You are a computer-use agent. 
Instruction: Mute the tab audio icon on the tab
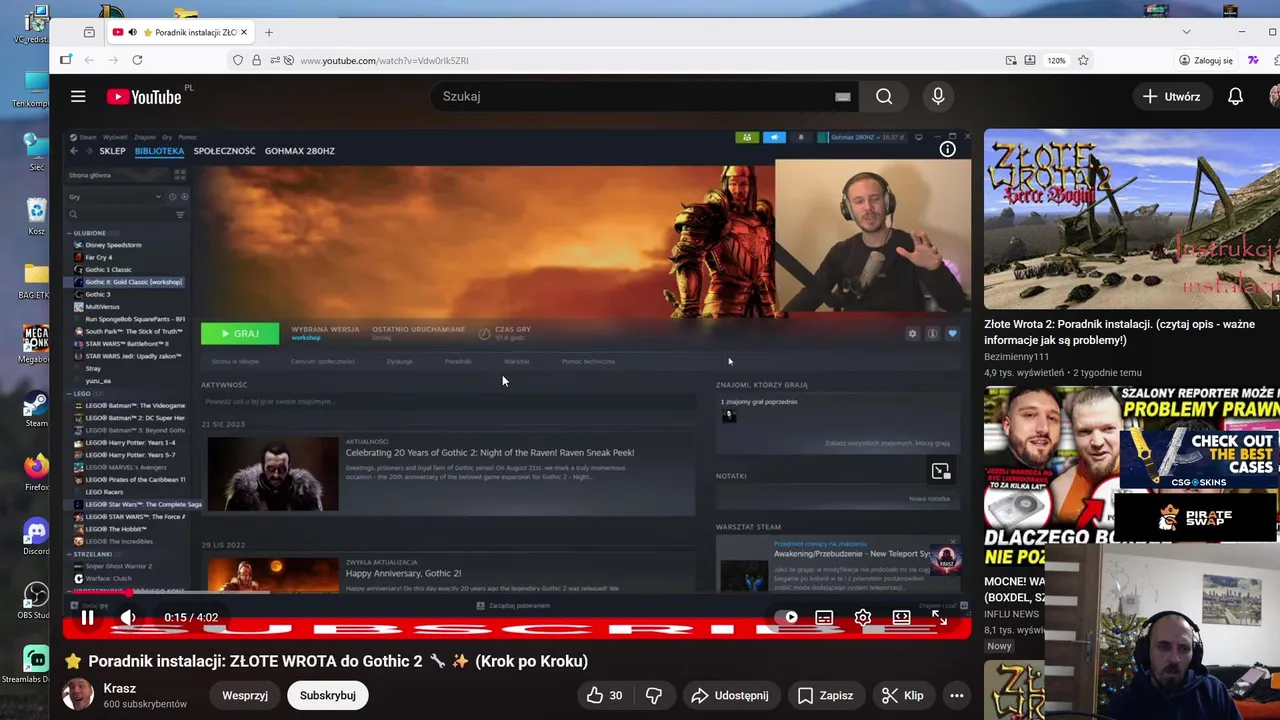click(132, 32)
